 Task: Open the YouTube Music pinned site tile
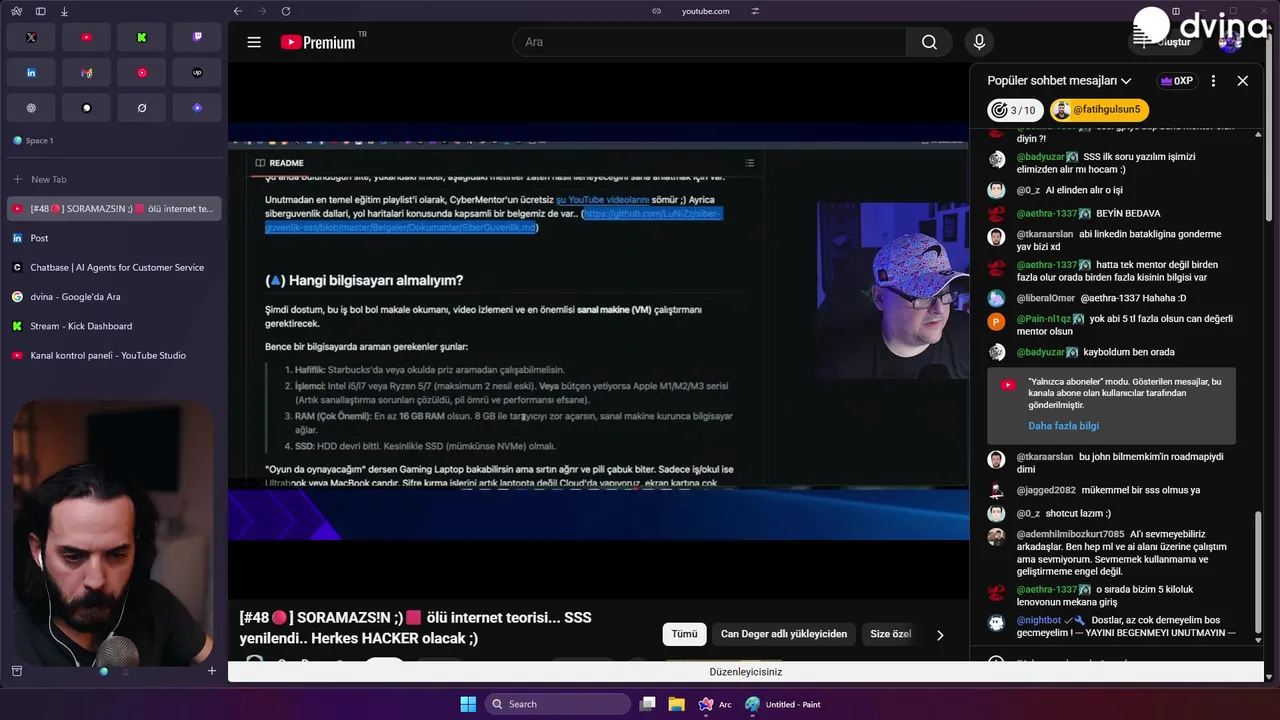click(x=142, y=72)
